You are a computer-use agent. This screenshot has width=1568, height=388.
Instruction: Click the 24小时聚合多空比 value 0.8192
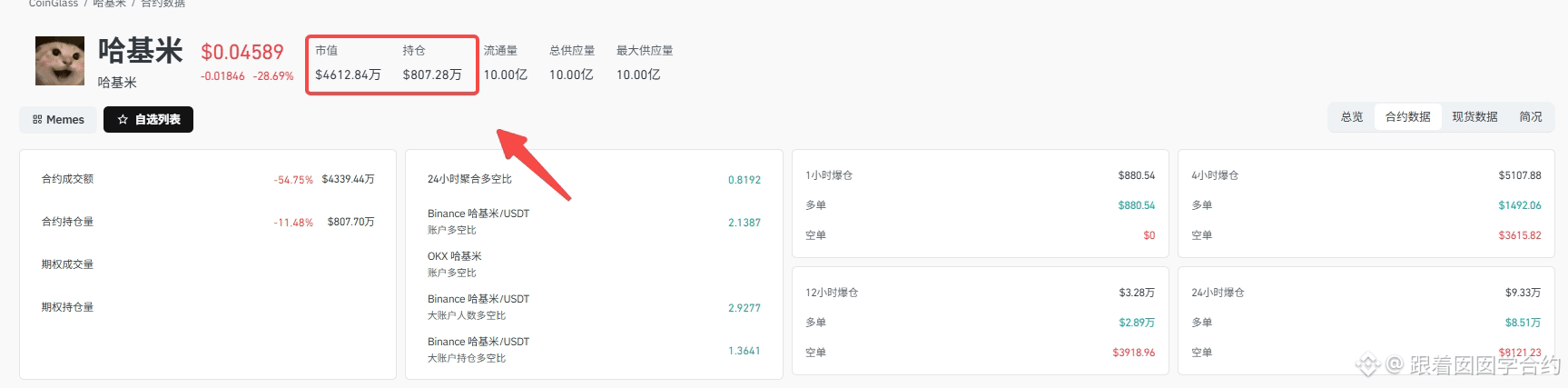[745, 180]
